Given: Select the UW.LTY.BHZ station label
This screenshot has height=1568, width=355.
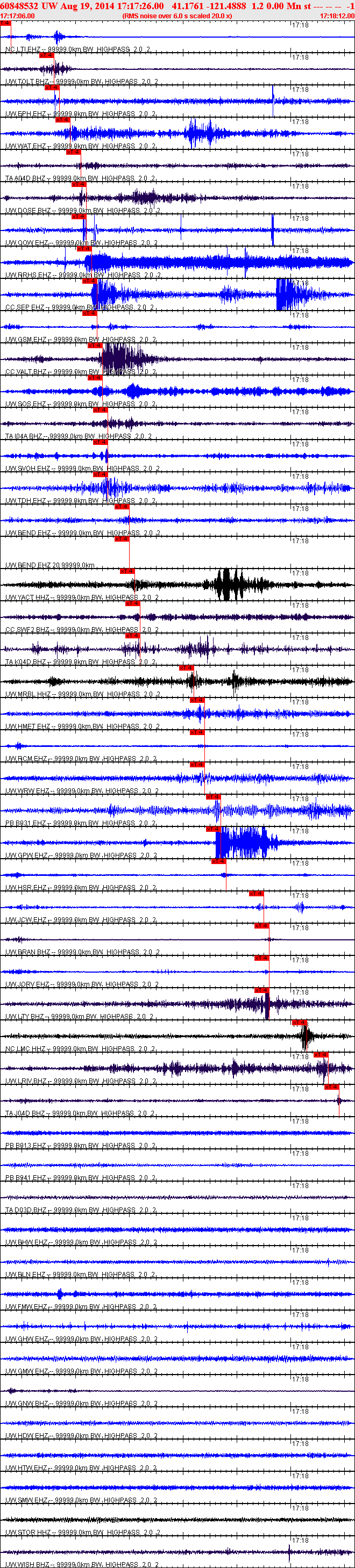Looking at the screenshot, I should pyautogui.click(x=79, y=1017).
